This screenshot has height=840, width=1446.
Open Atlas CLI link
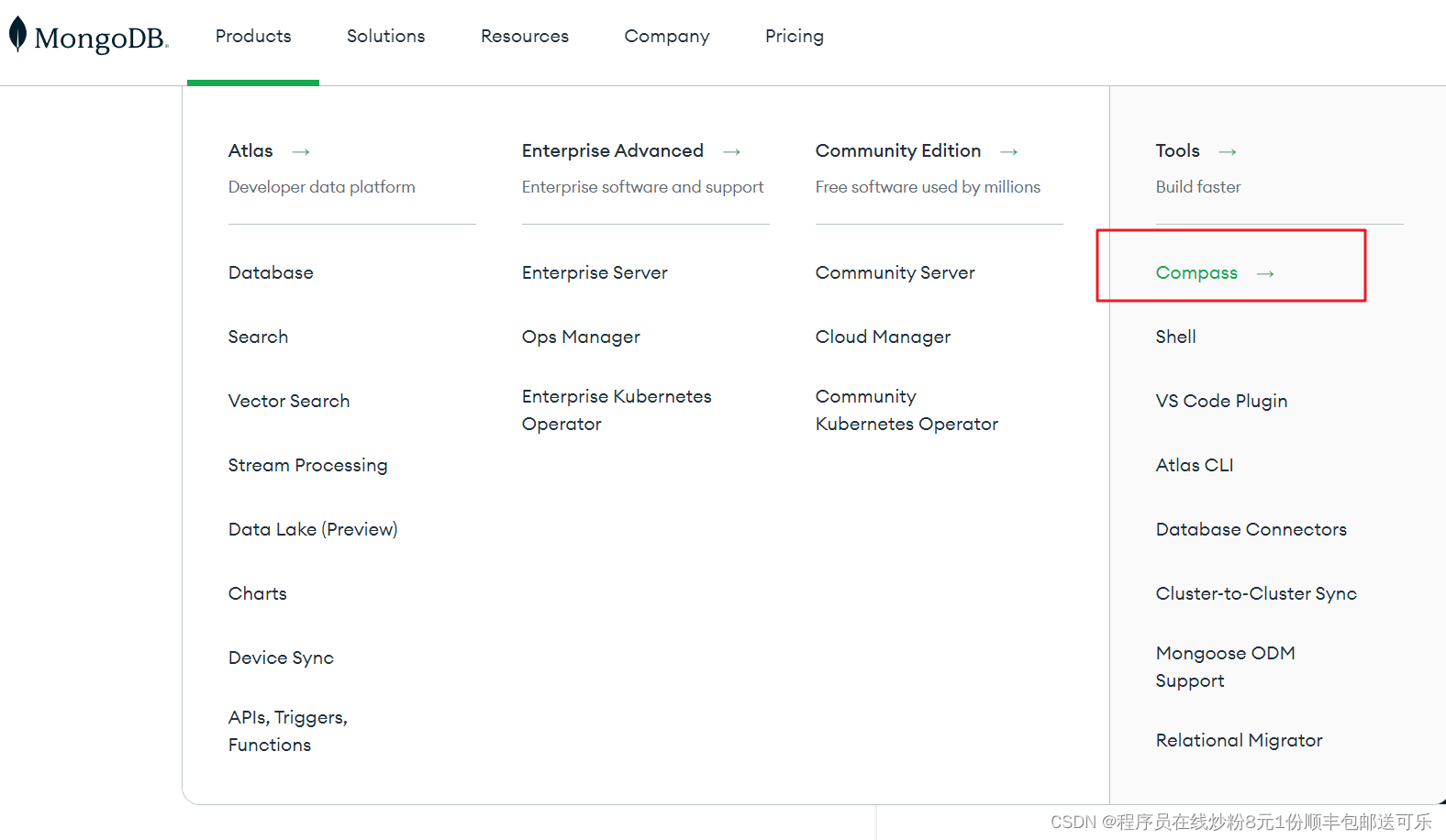[x=1194, y=465]
